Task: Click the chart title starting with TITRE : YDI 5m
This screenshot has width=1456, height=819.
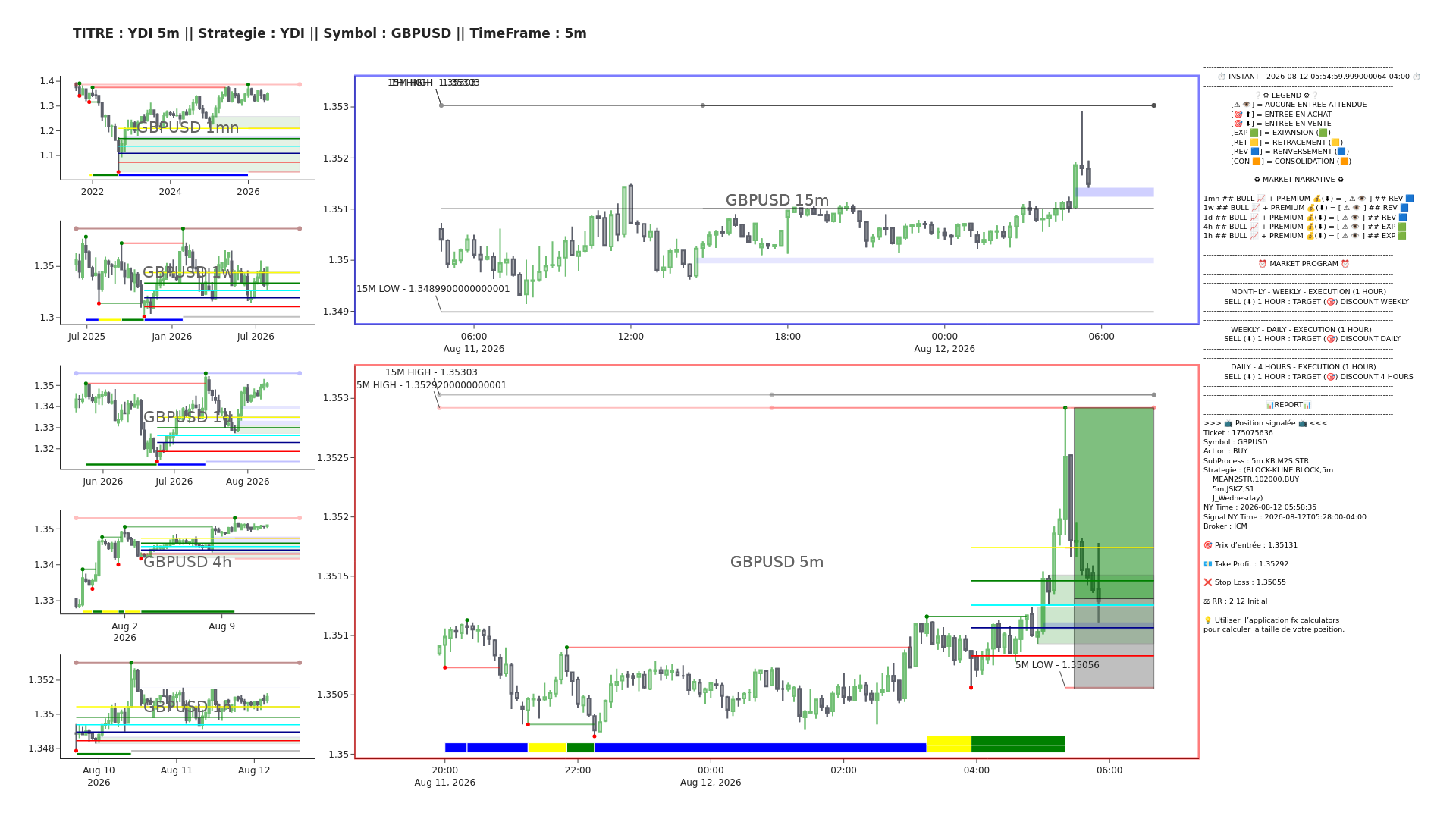Action: point(330,33)
